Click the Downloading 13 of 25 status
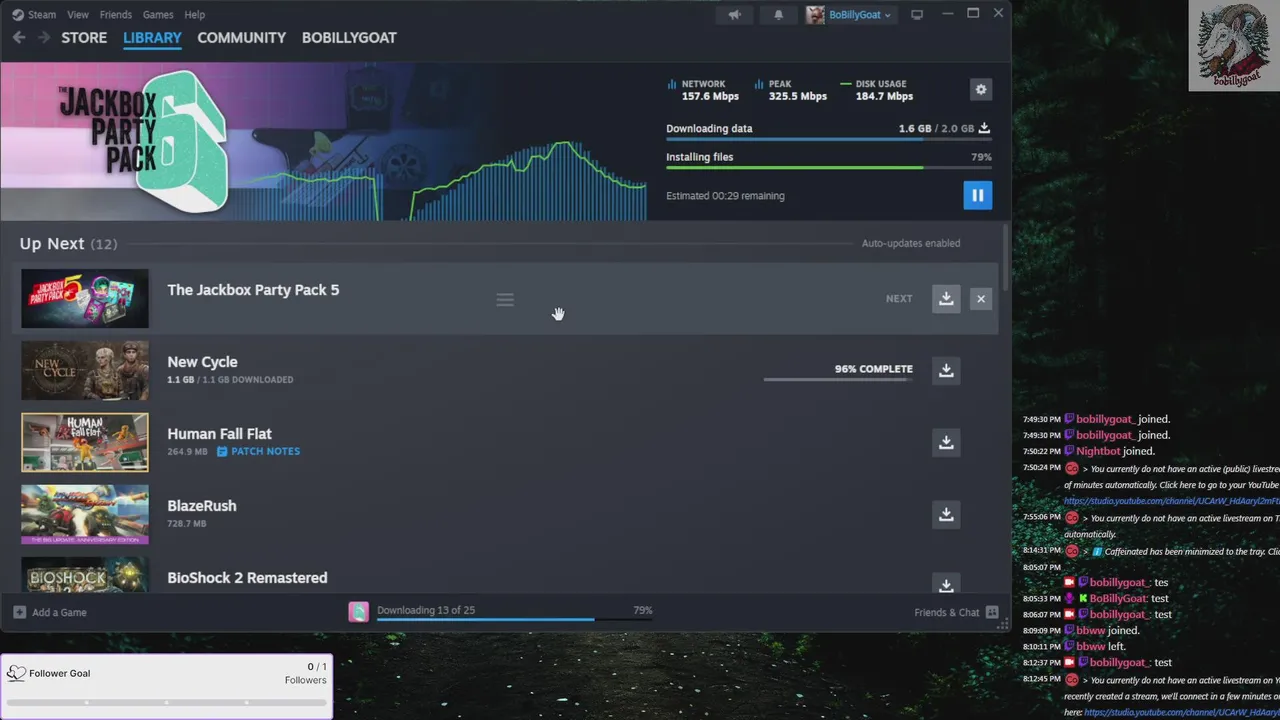This screenshot has height=720, width=1280. 425,610
